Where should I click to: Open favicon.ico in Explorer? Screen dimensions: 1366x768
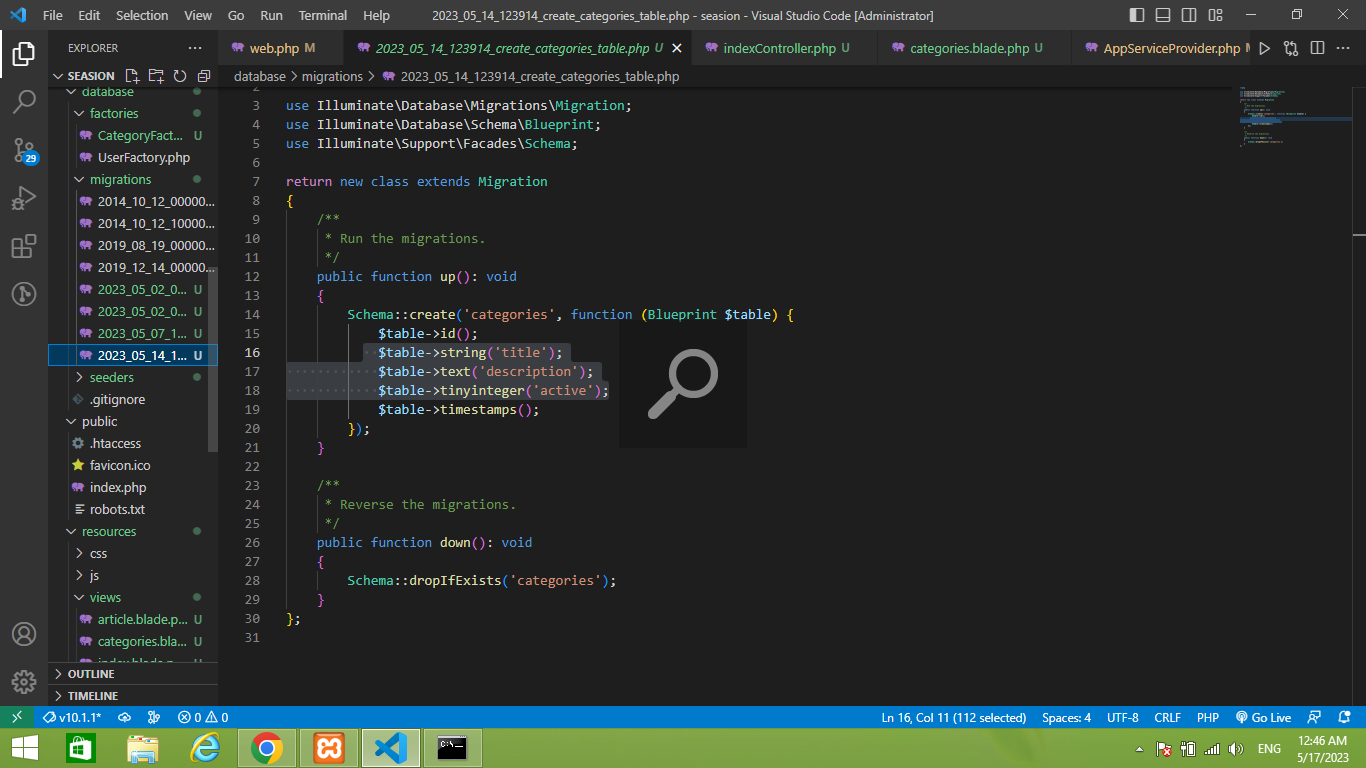(x=133, y=465)
